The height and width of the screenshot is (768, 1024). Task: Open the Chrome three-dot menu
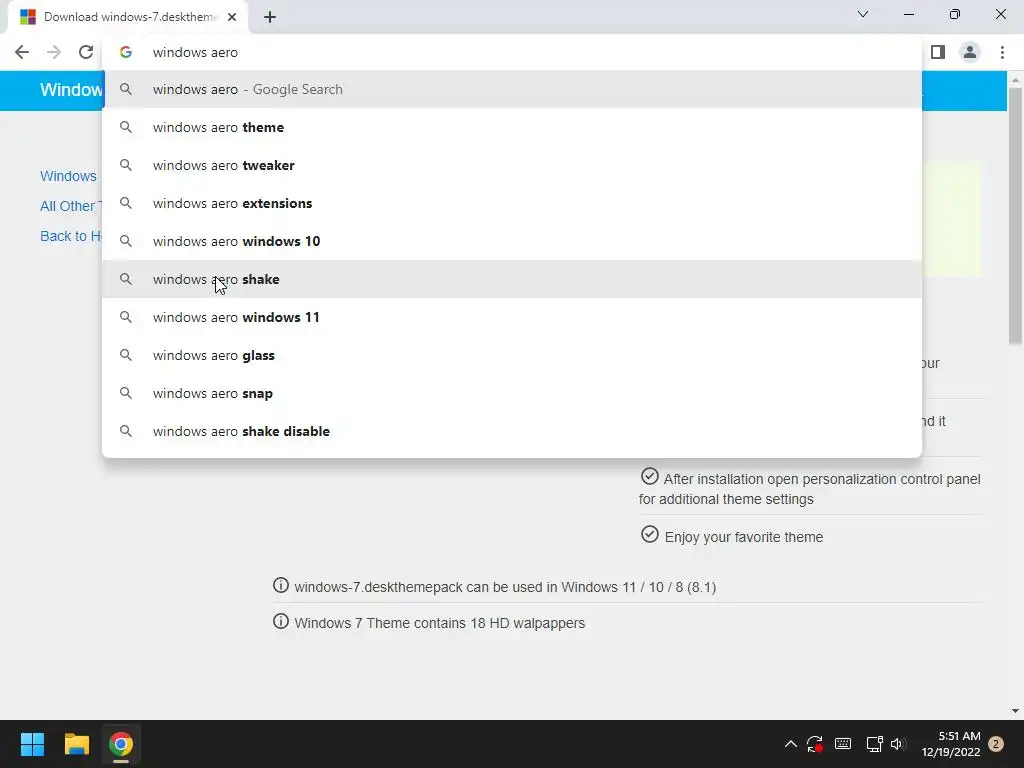[1002, 52]
